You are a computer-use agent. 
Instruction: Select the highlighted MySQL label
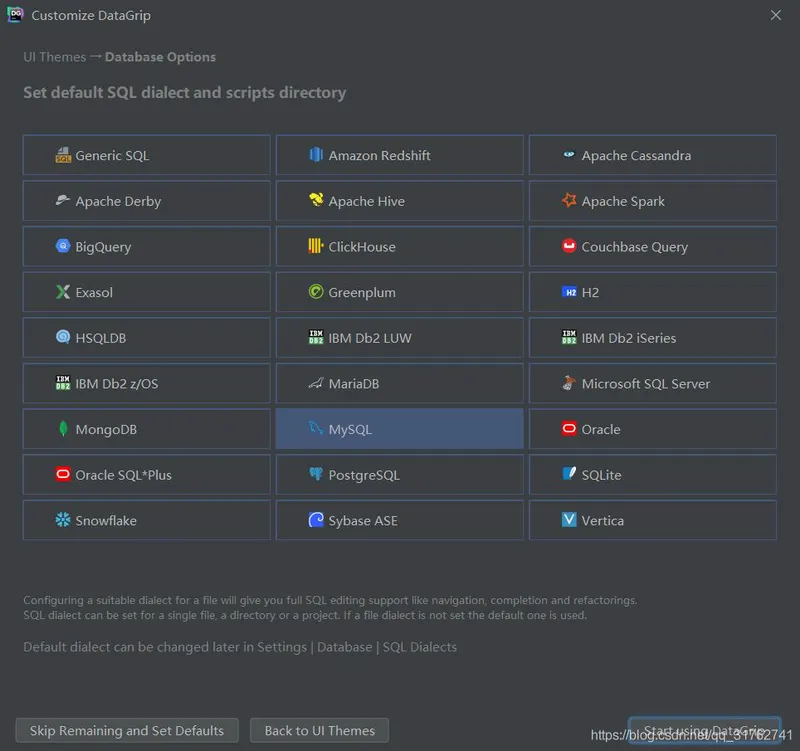[350, 430]
